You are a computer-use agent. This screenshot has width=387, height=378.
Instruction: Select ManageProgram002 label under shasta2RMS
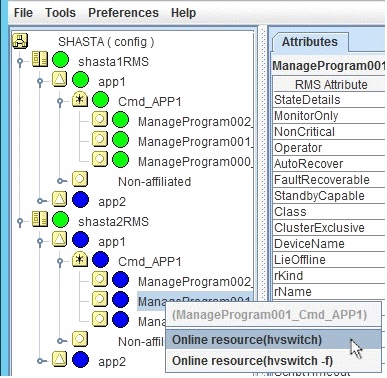click(x=195, y=282)
